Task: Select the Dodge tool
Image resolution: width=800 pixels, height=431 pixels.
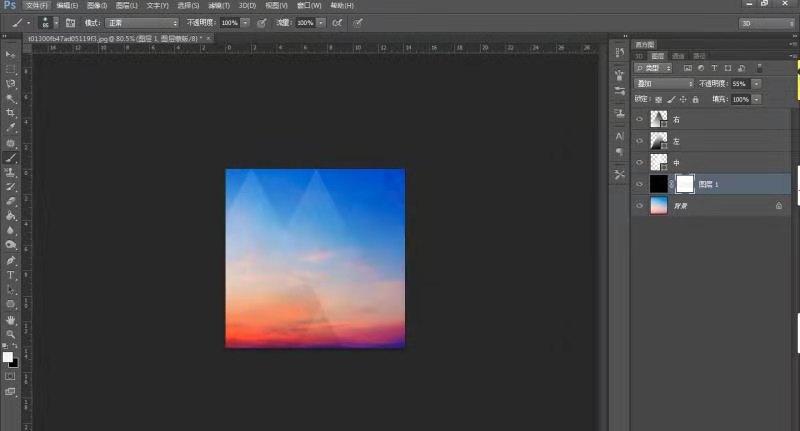Action: click(x=10, y=245)
